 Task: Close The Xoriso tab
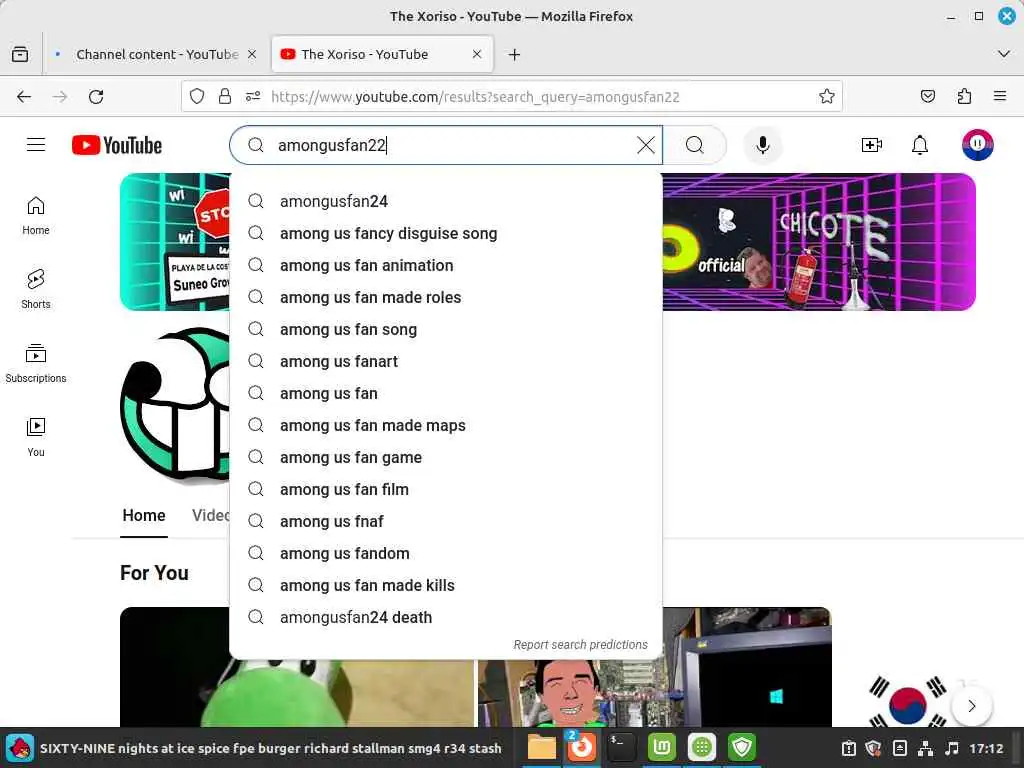[477, 54]
